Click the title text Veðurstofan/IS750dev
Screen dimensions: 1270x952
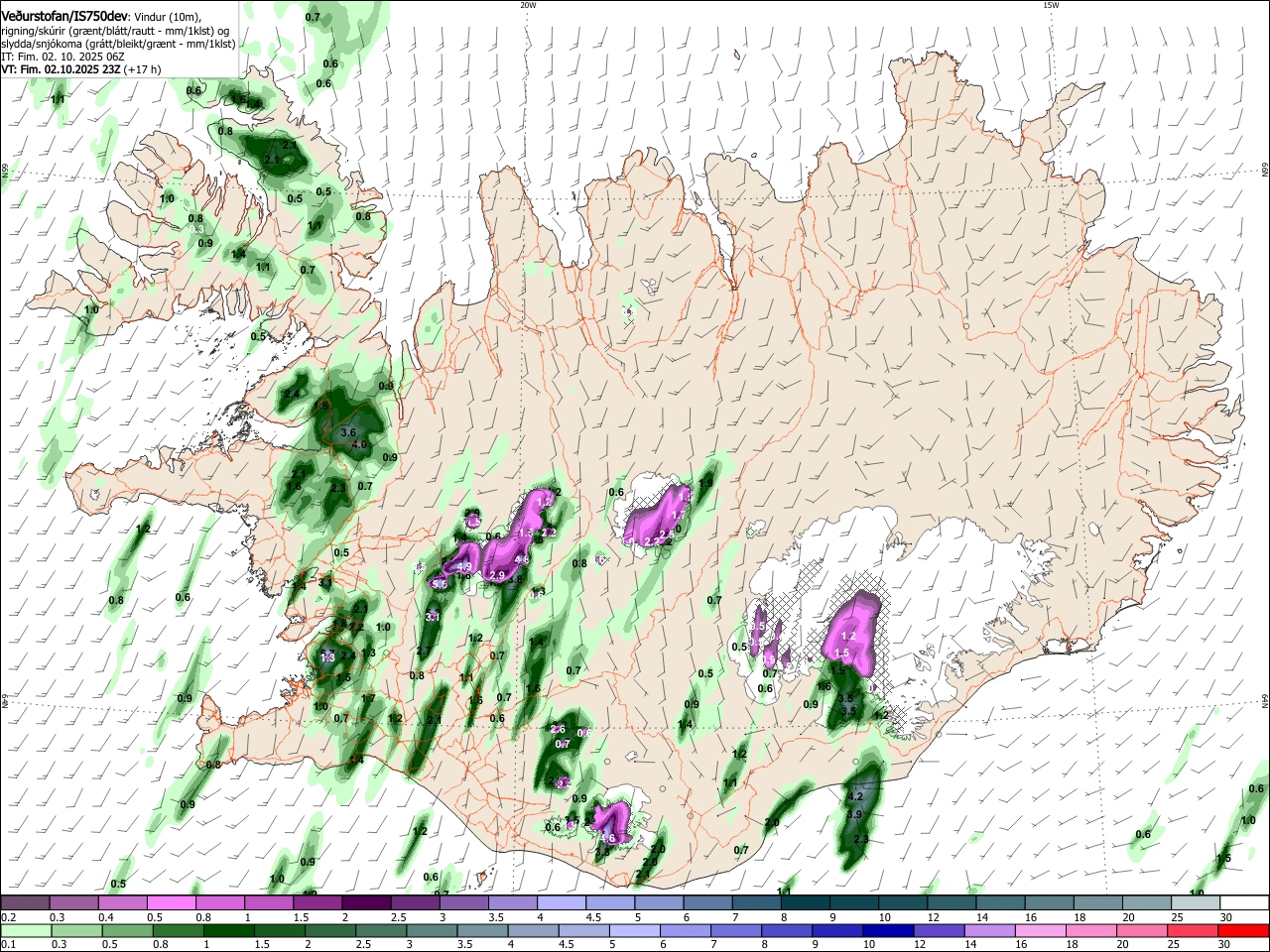64,16
